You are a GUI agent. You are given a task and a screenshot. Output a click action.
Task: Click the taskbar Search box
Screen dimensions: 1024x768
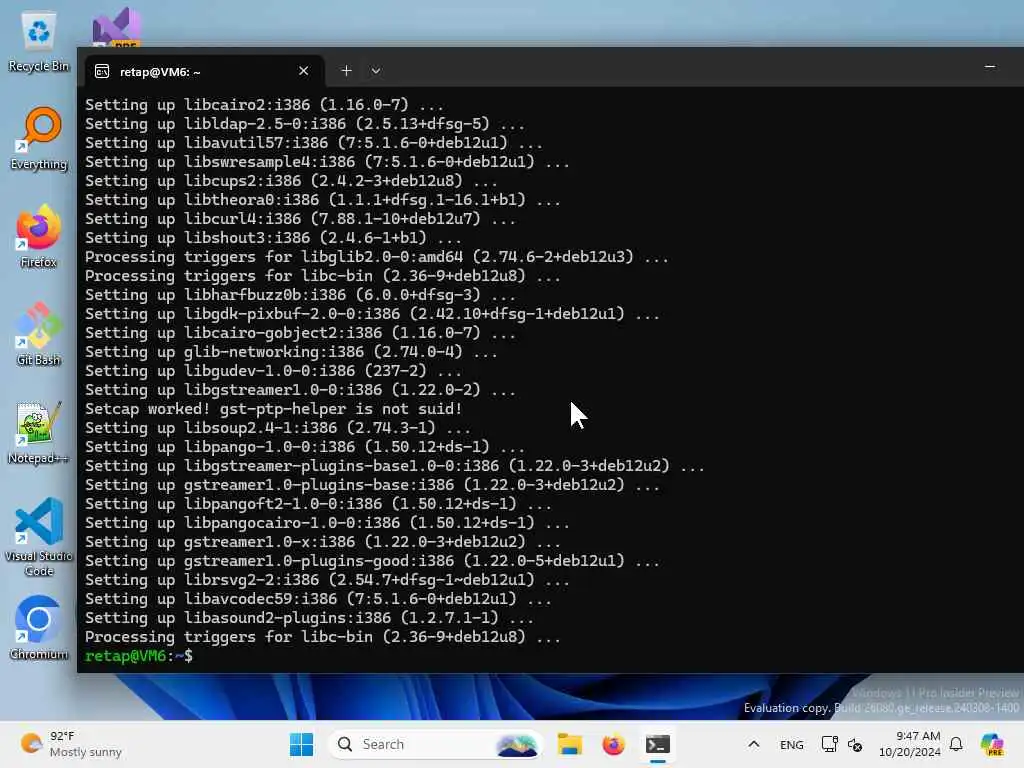tap(436, 744)
